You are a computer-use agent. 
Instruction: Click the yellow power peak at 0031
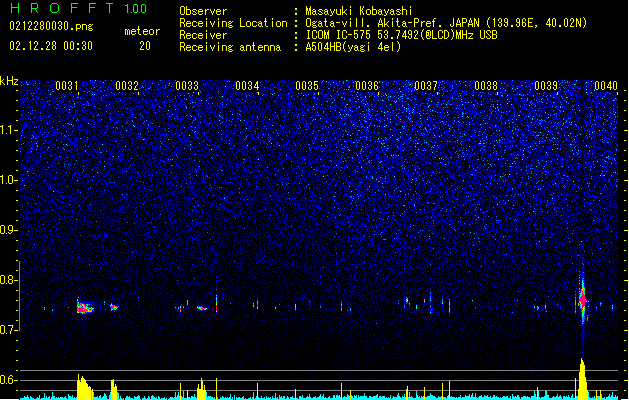[x=84, y=387]
